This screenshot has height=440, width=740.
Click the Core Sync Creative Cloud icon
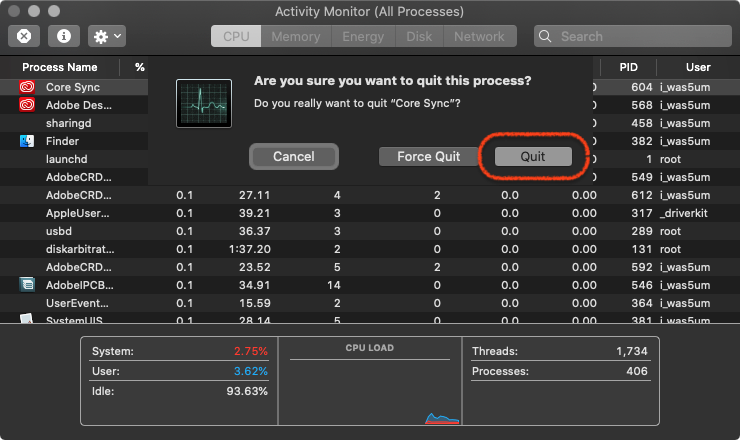click(27, 87)
